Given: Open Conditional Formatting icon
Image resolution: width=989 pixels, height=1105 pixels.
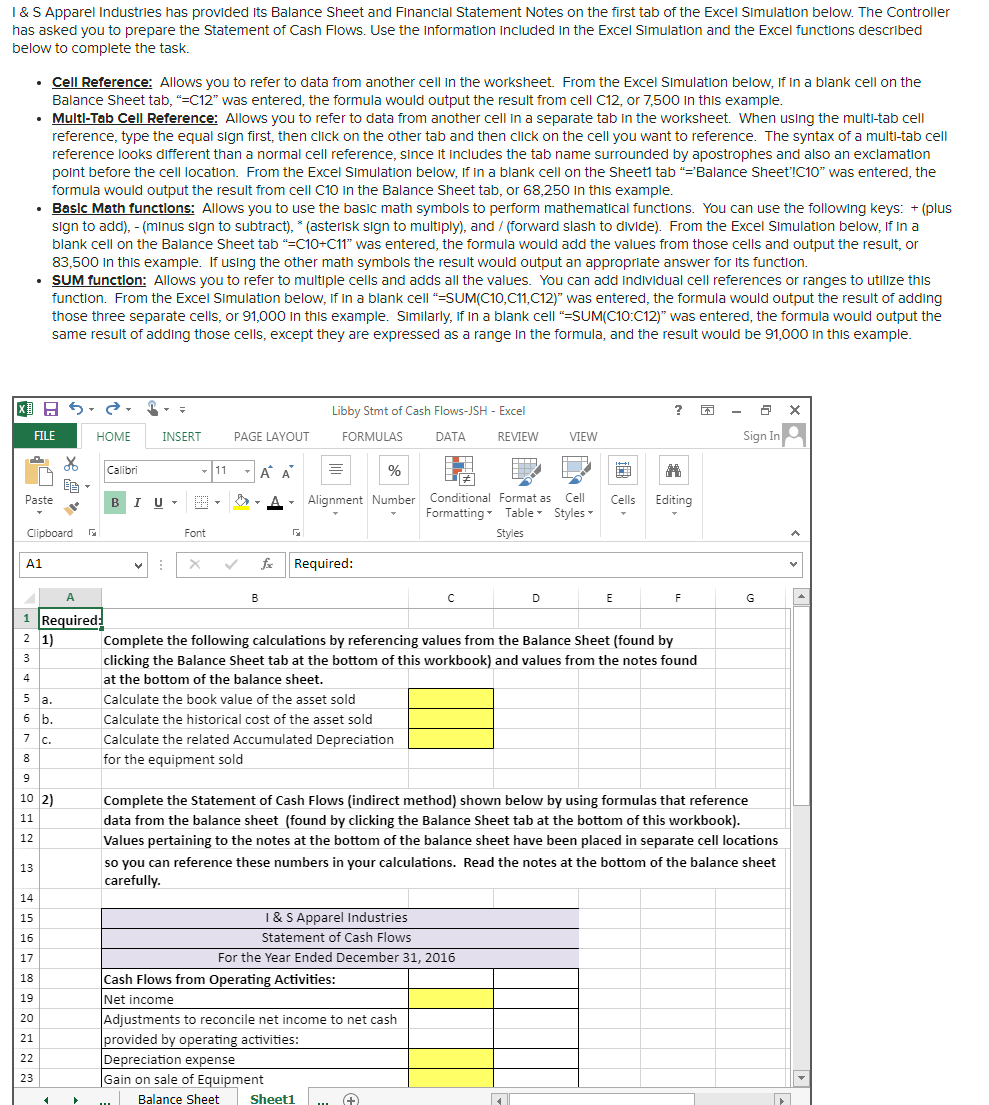Looking at the screenshot, I should pyautogui.click(x=459, y=471).
